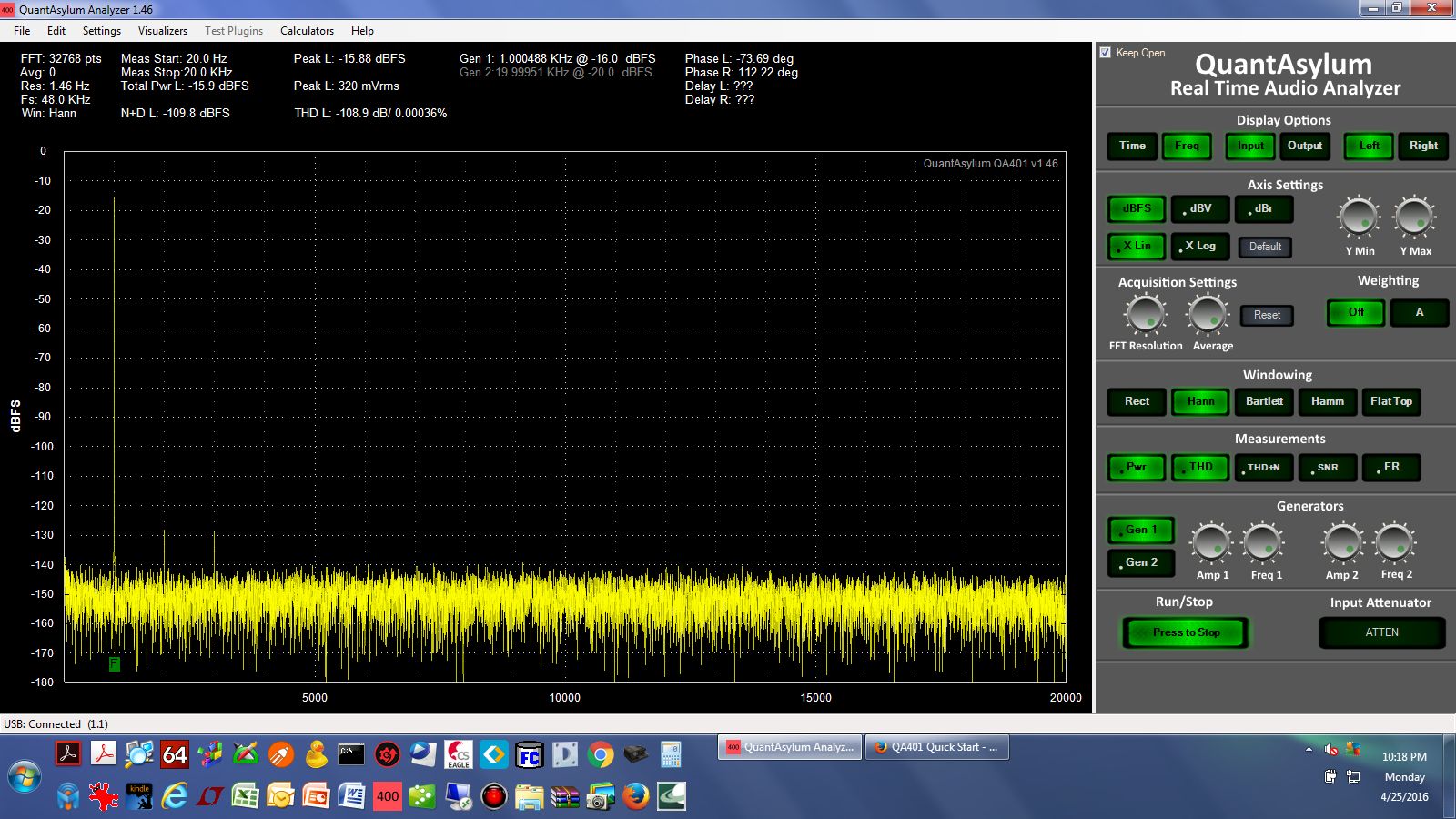Click the Amp 2 knob

point(1342,543)
